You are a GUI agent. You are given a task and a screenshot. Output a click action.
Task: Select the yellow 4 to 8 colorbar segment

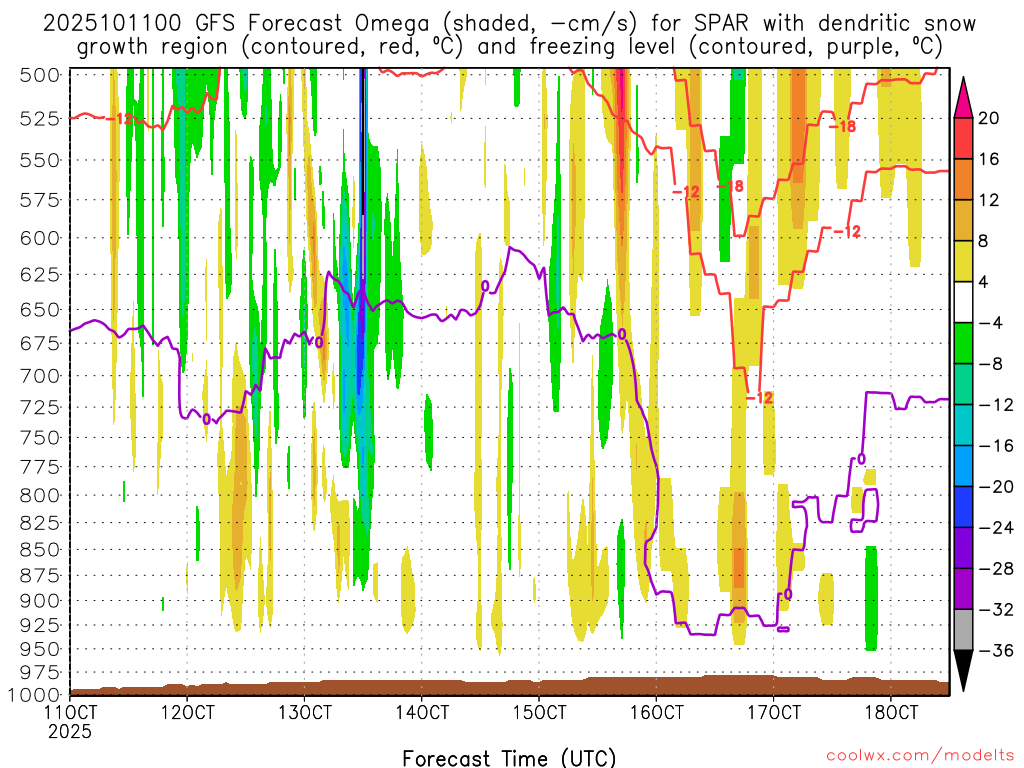(963, 261)
